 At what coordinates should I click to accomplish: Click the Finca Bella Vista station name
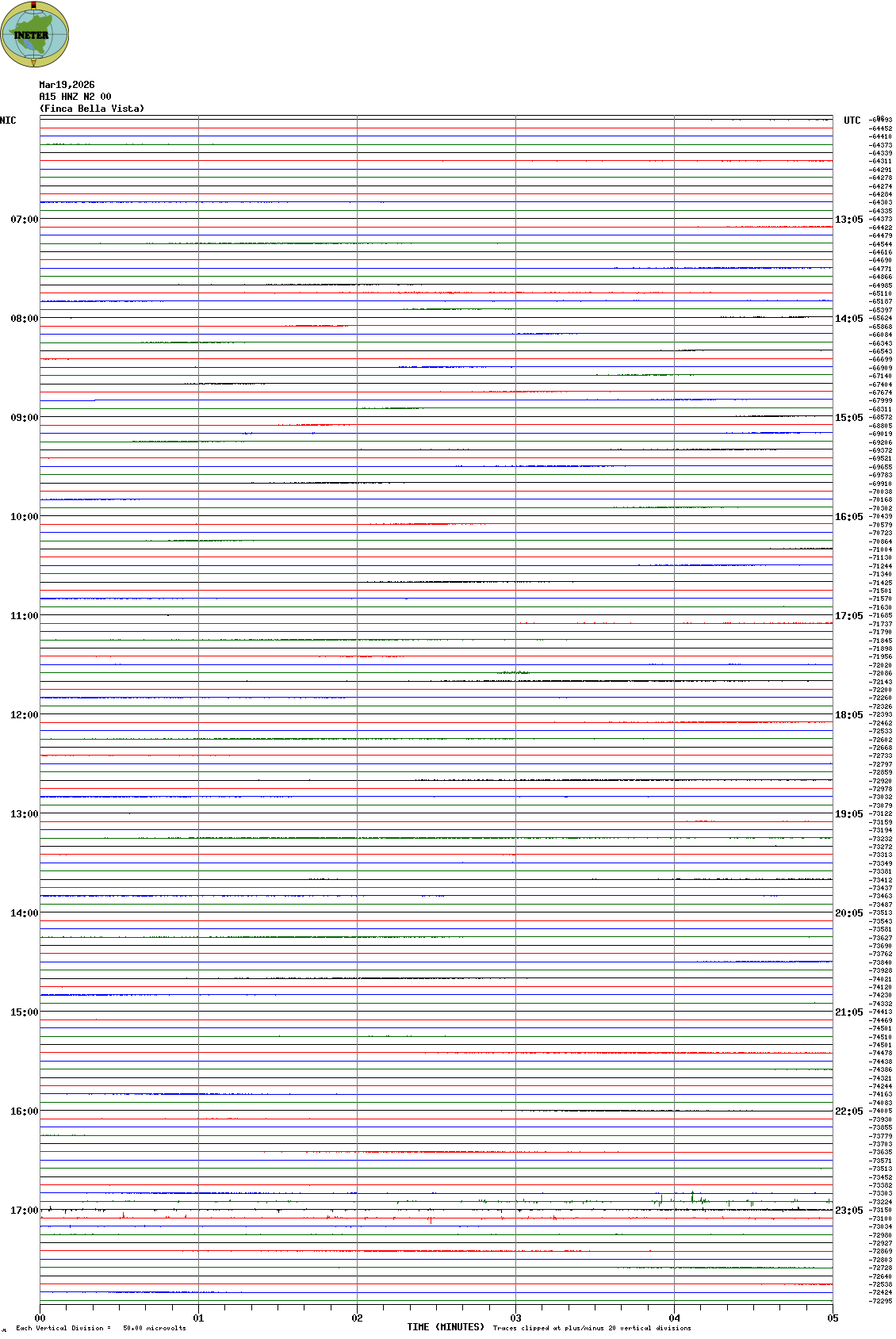click(92, 109)
